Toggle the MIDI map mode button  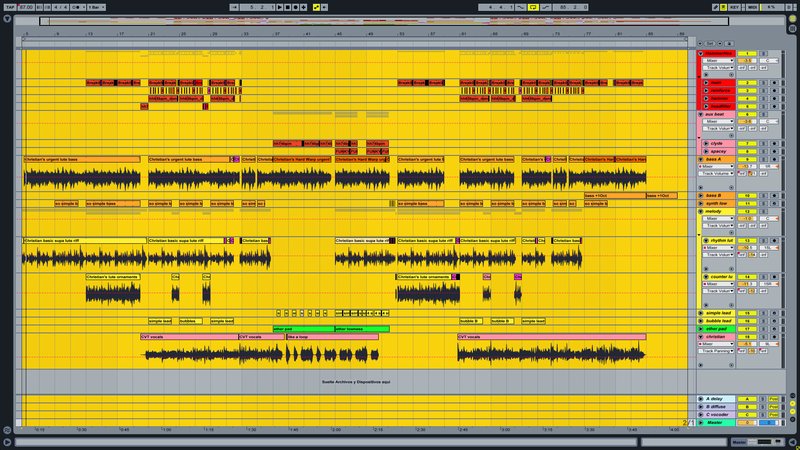point(752,7)
